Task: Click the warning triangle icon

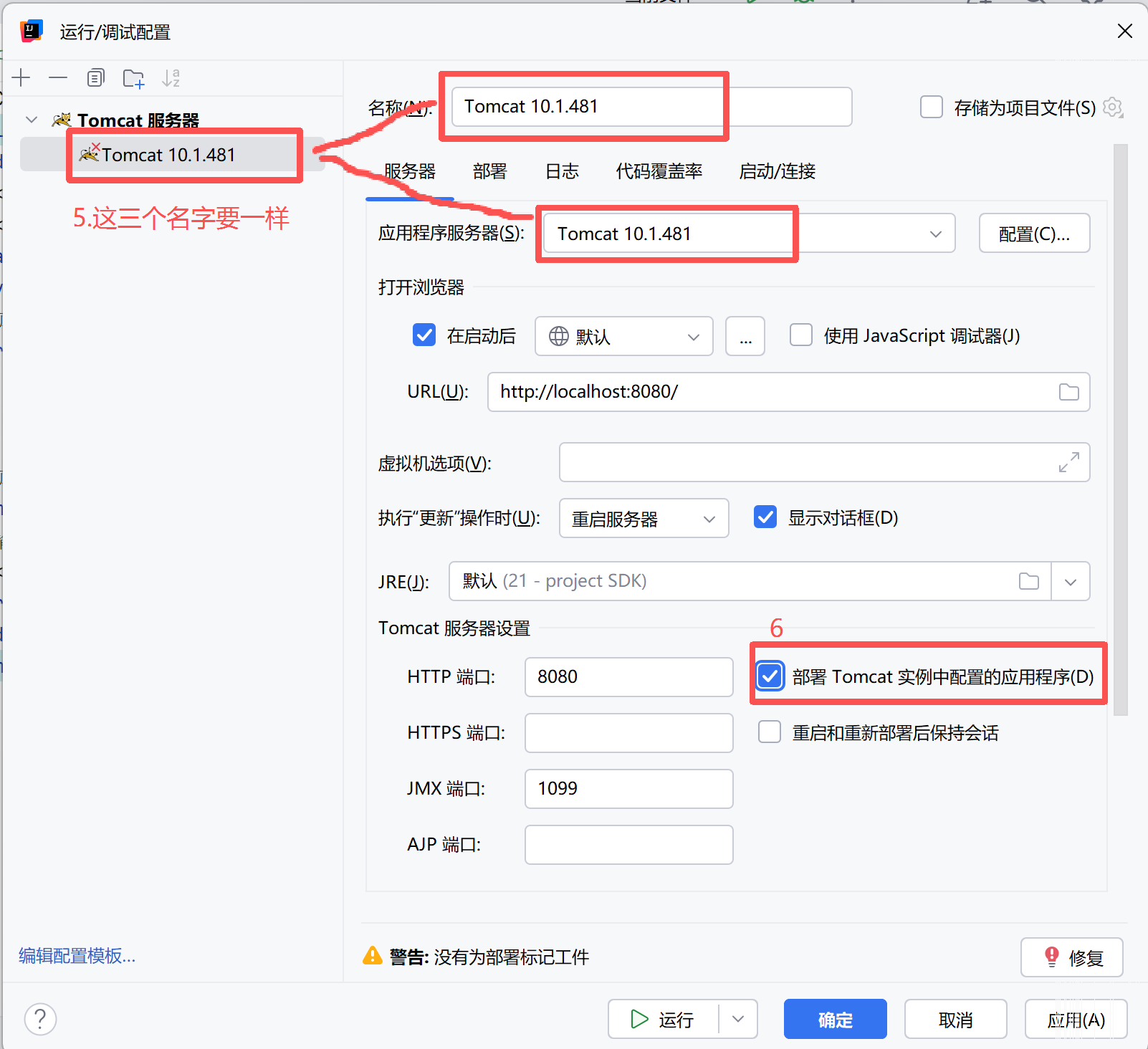Action: tap(373, 956)
